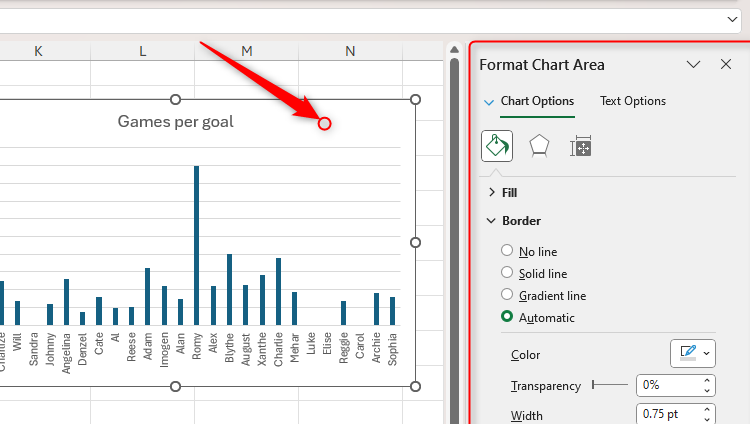Open the Effects pentagon icon

point(539,146)
